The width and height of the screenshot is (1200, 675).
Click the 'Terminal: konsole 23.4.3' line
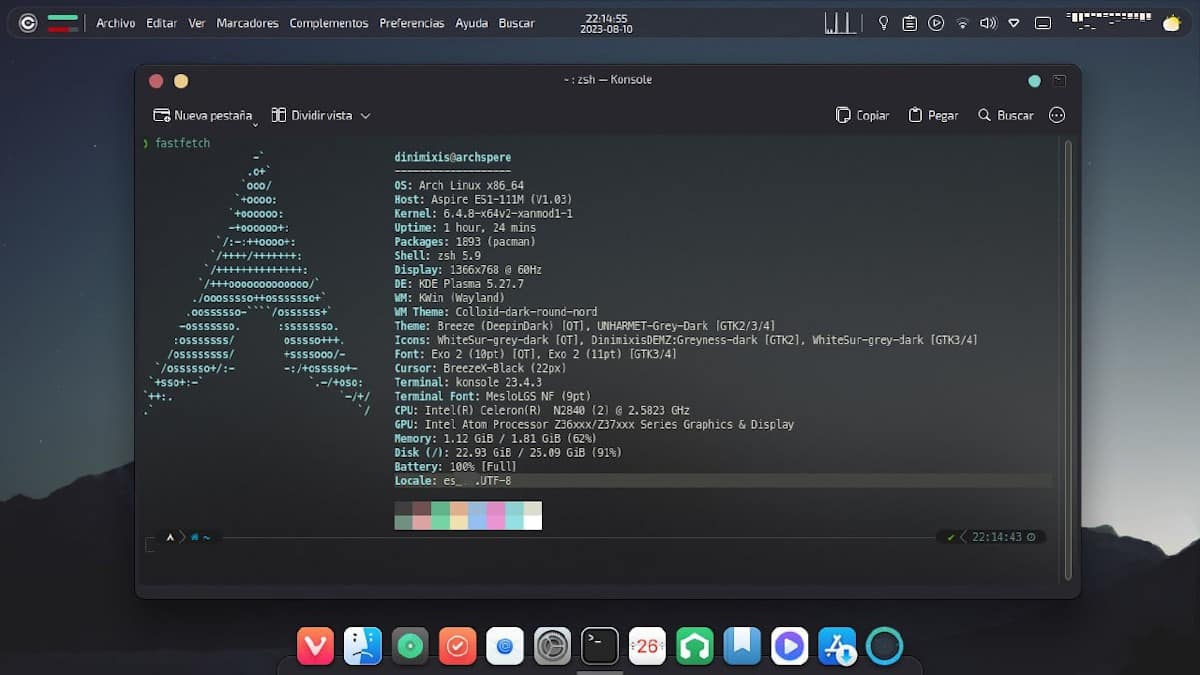coord(468,381)
